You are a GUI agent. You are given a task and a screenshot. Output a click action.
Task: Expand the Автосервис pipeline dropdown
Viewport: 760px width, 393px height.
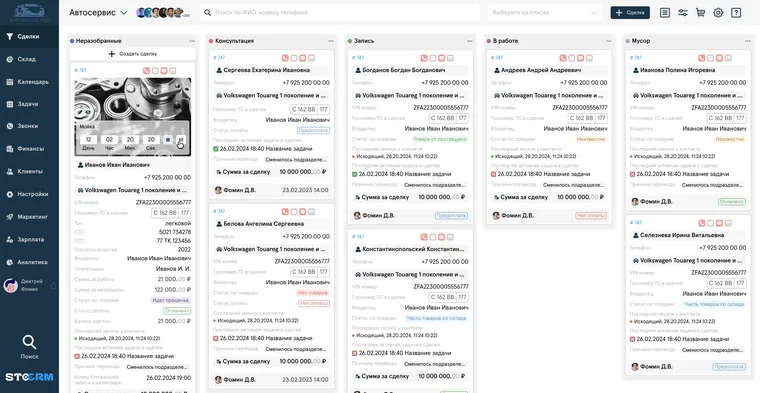click(x=98, y=13)
